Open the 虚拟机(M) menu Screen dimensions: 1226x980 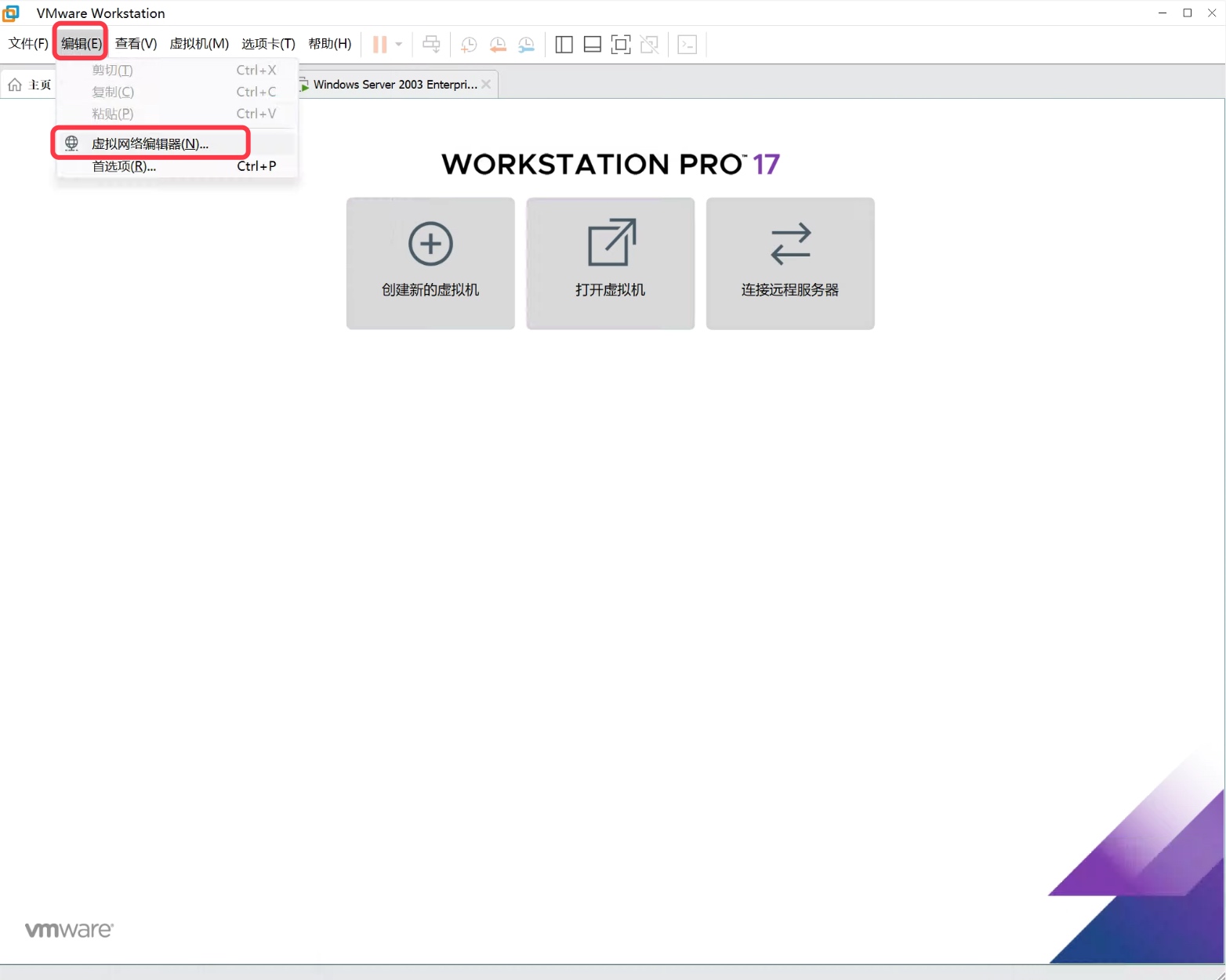point(199,44)
